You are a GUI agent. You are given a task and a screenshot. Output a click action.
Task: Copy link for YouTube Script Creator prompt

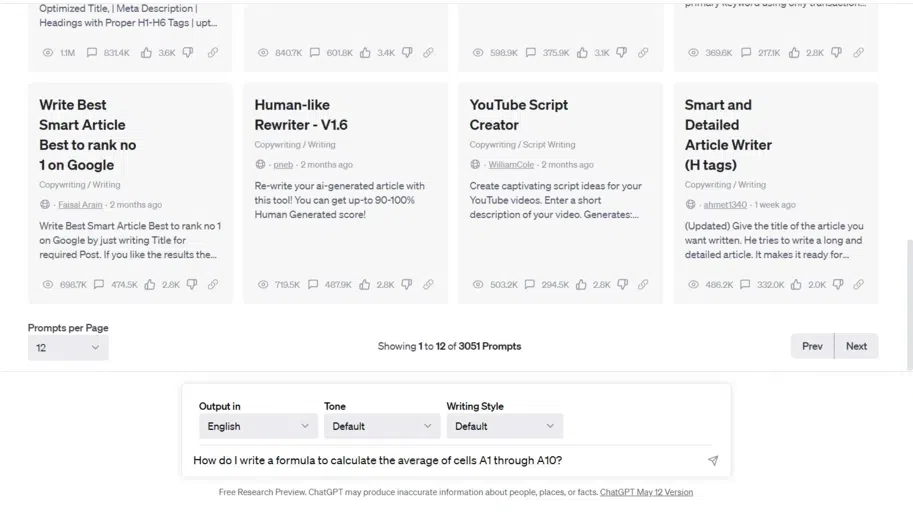643,285
